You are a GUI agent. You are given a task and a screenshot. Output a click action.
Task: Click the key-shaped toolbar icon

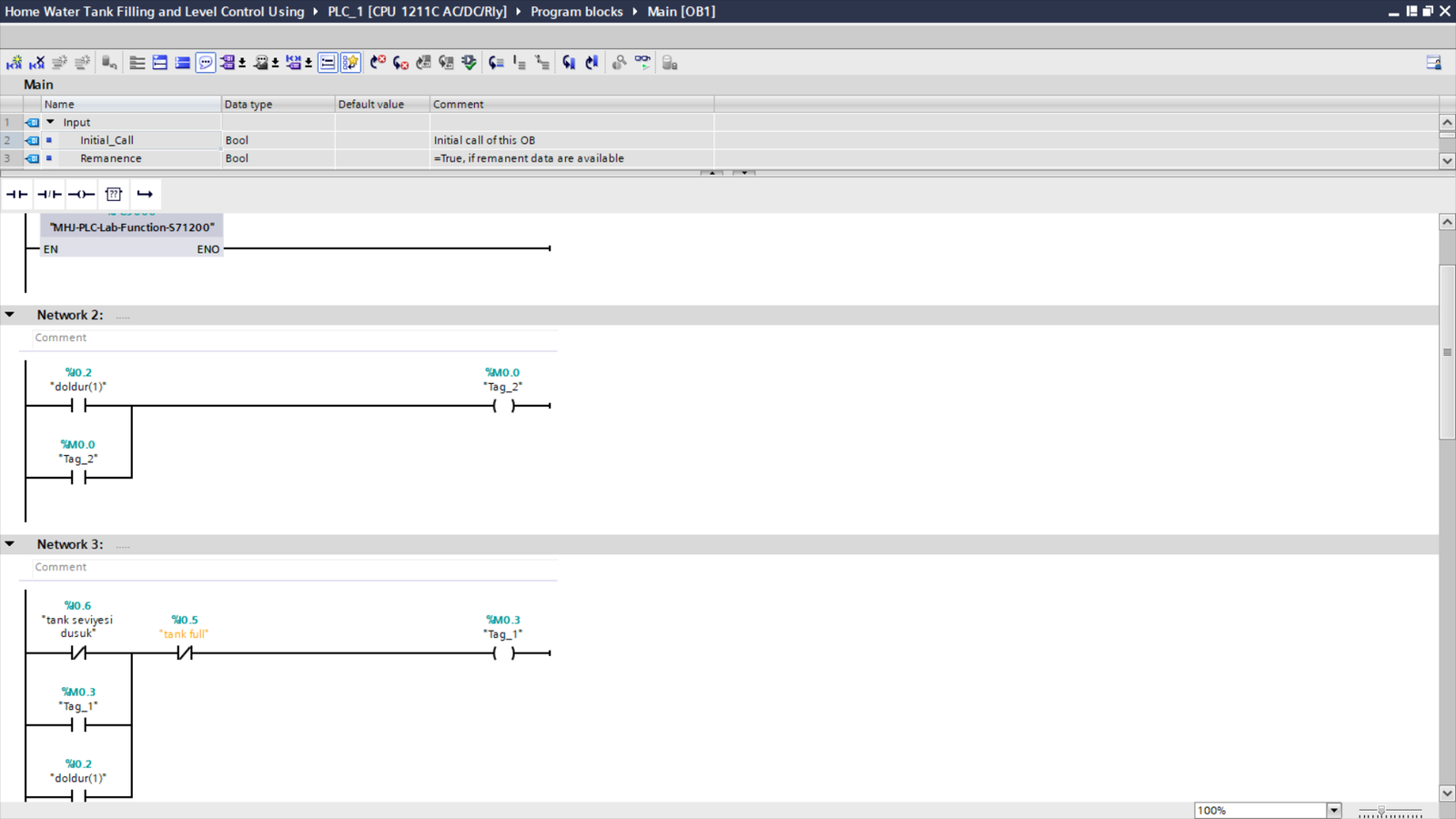(619, 63)
